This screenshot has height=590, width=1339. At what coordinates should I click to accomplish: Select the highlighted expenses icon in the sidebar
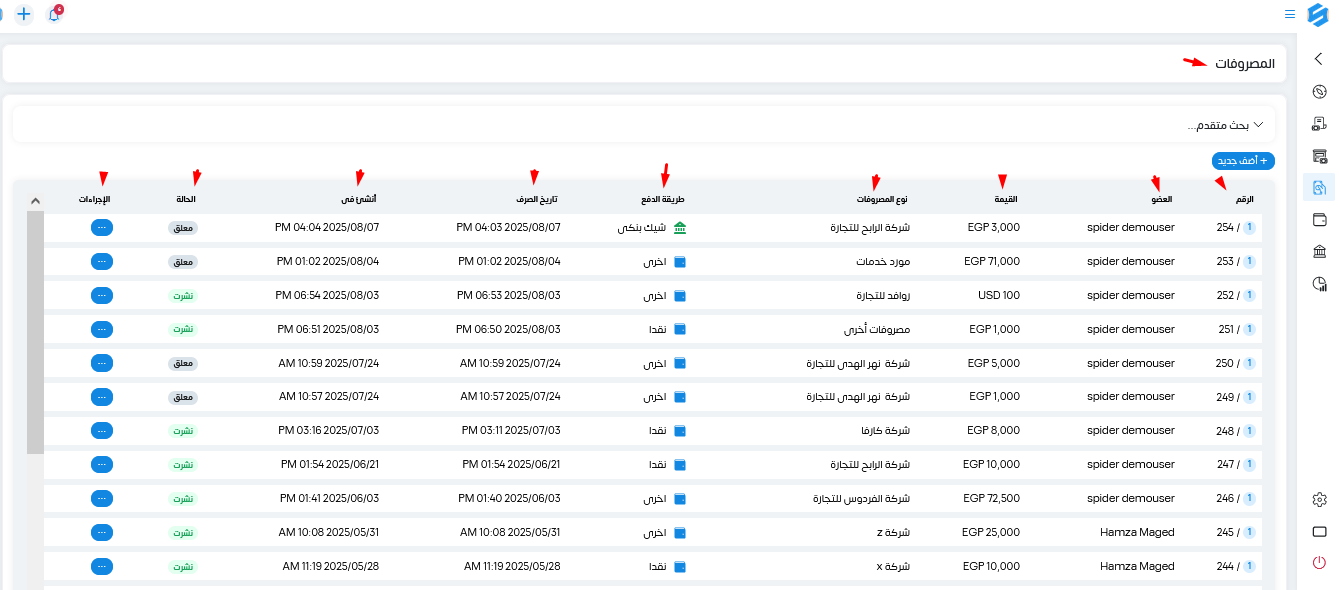click(1319, 187)
